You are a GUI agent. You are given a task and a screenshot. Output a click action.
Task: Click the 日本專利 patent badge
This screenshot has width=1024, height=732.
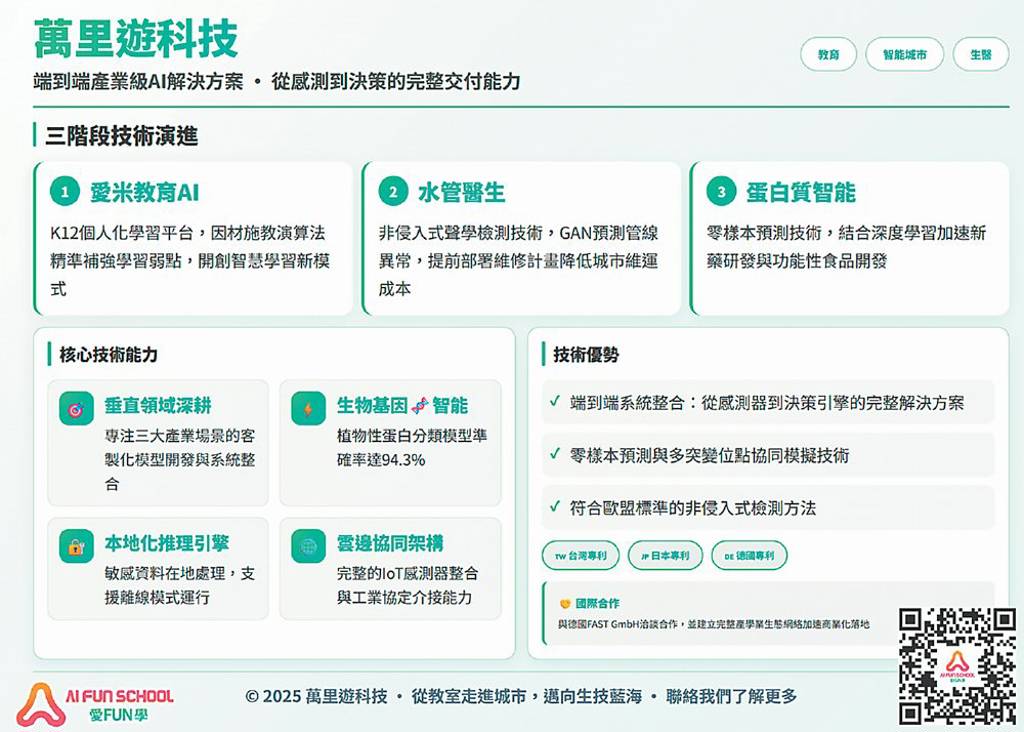coord(665,555)
